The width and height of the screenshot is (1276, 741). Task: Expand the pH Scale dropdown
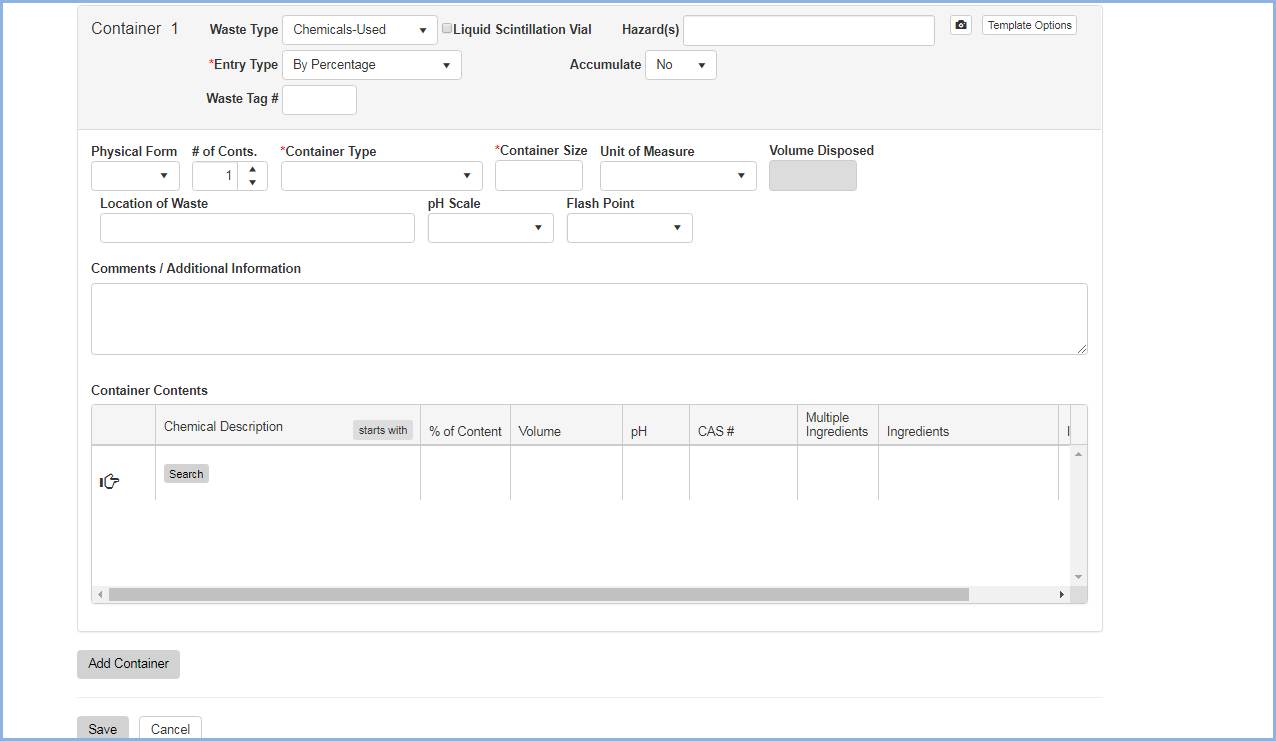[x=490, y=228]
